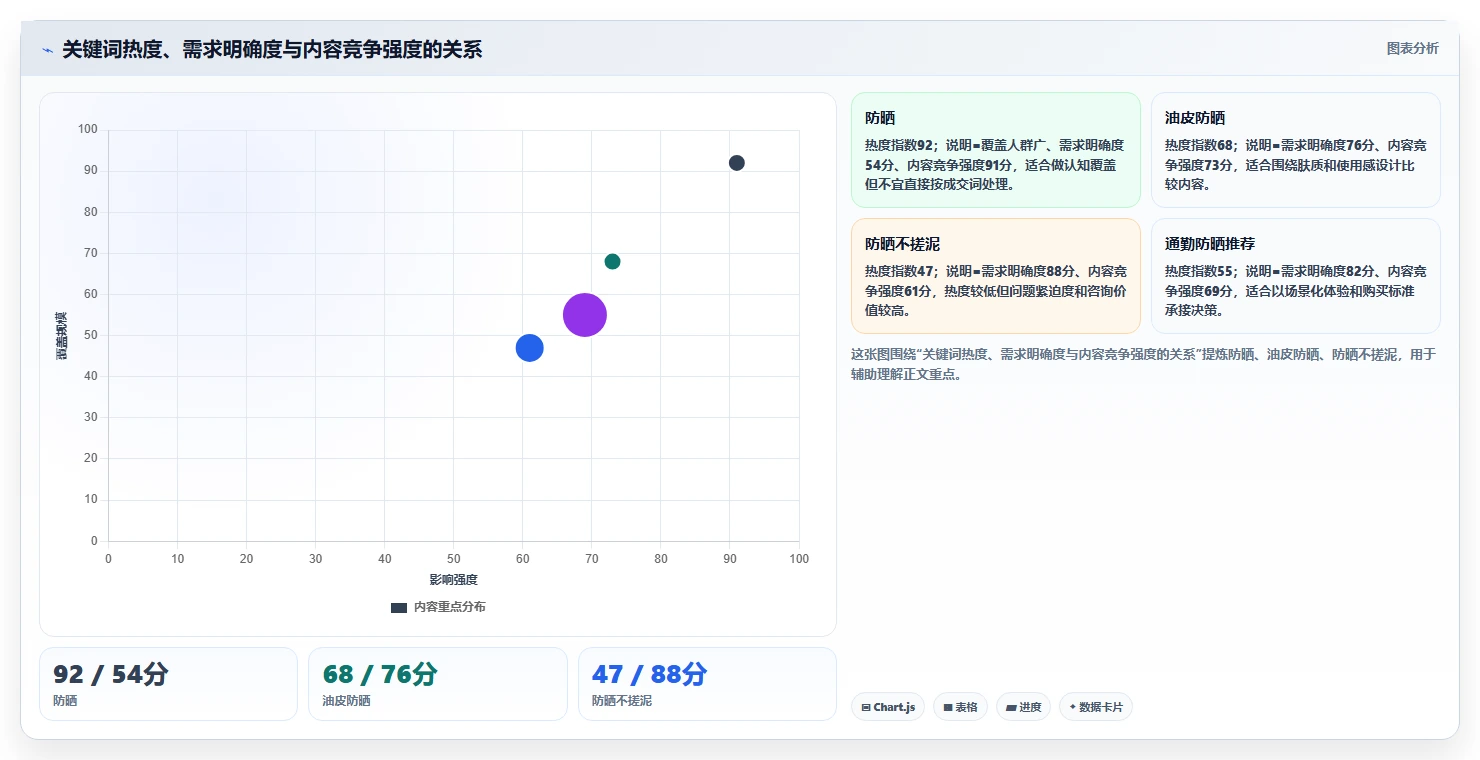The height and width of the screenshot is (760, 1480).
Task: Click the 防晒 label under 92 / 54分
Action: 65,701
